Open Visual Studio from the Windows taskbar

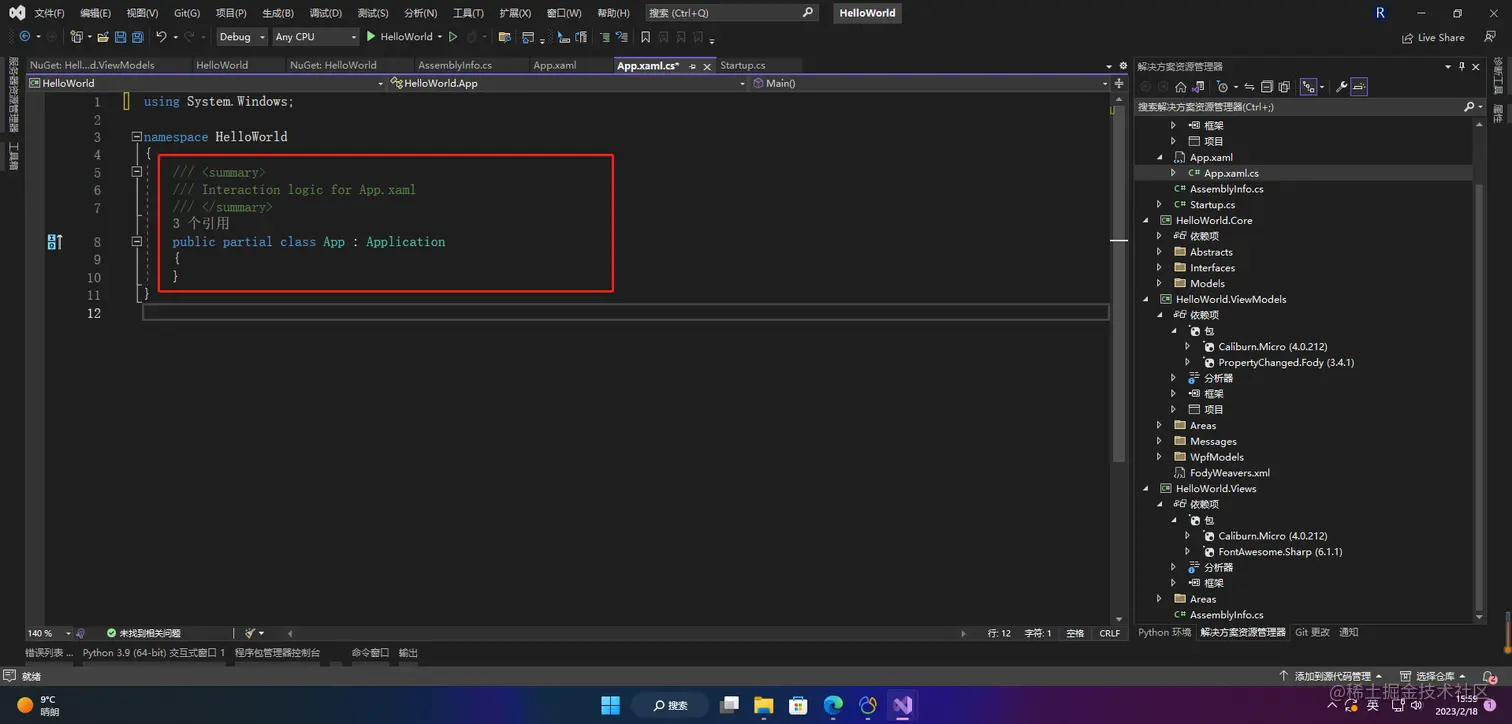(903, 705)
